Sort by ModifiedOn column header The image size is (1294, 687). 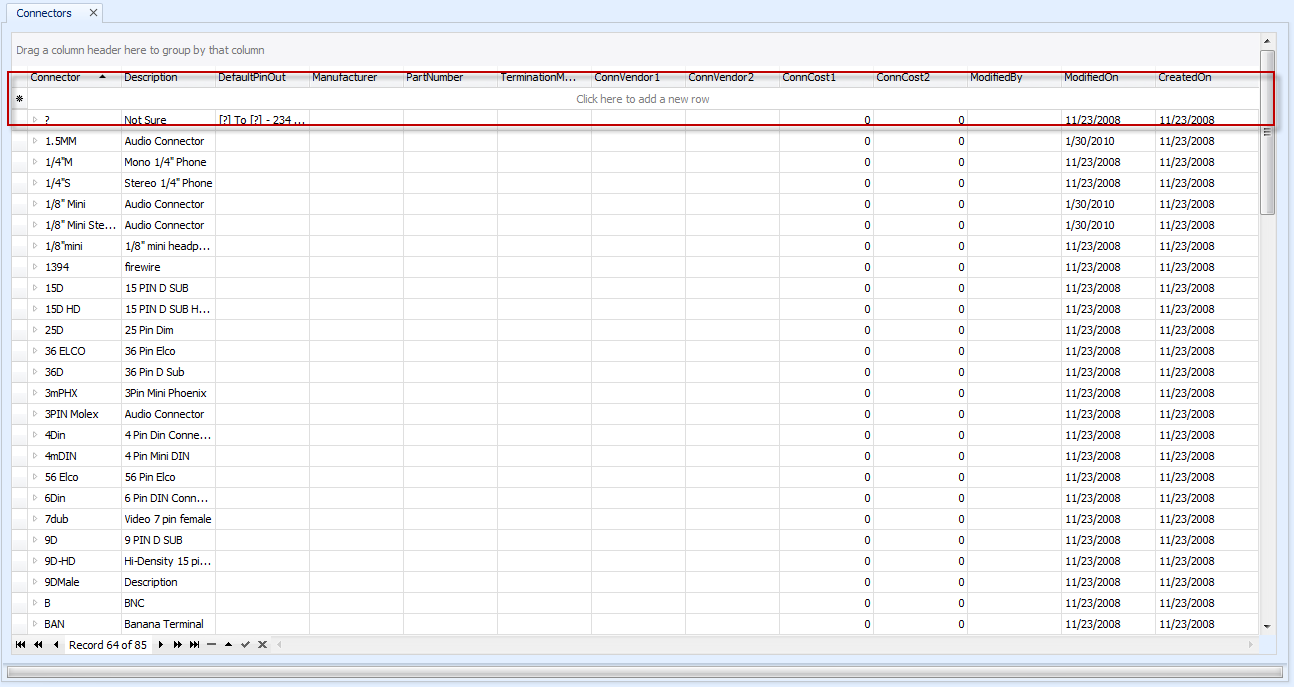(1108, 77)
